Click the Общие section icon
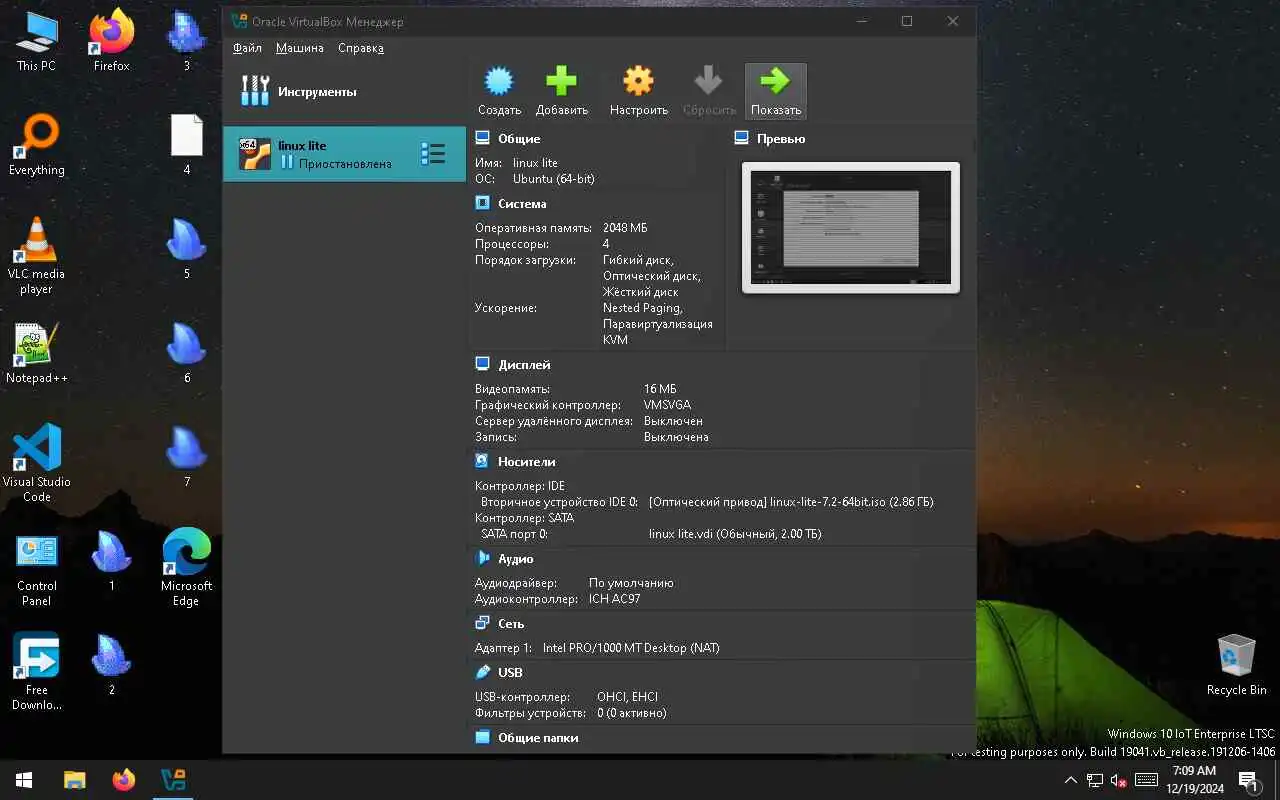 [x=483, y=138]
